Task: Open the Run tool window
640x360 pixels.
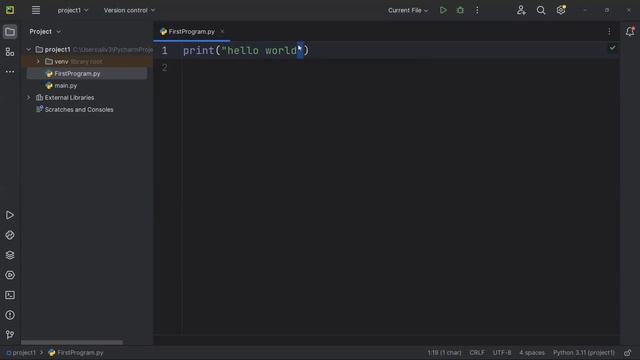Action: click(x=10, y=215)
